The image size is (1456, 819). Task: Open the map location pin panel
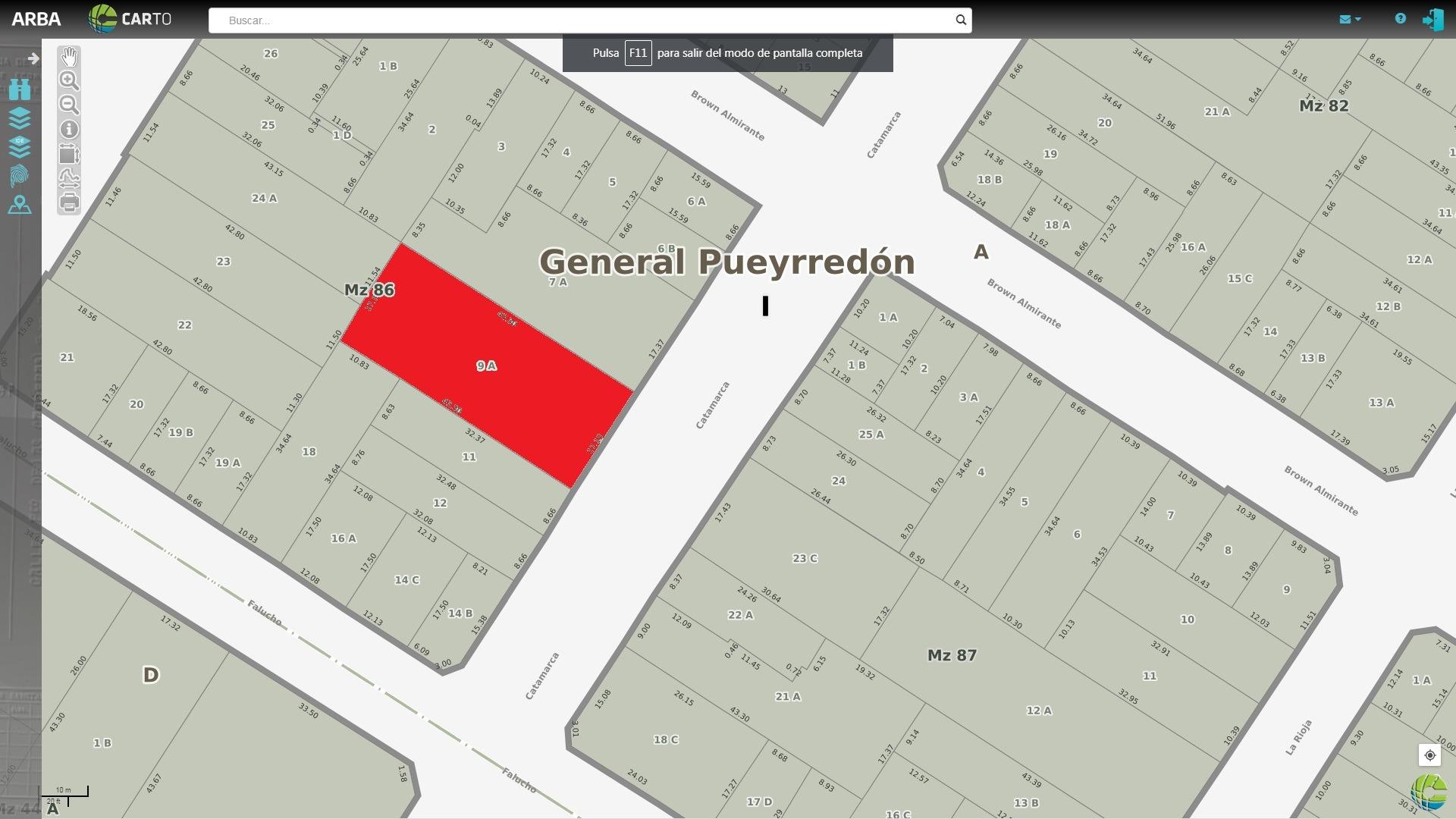point(20,205)
